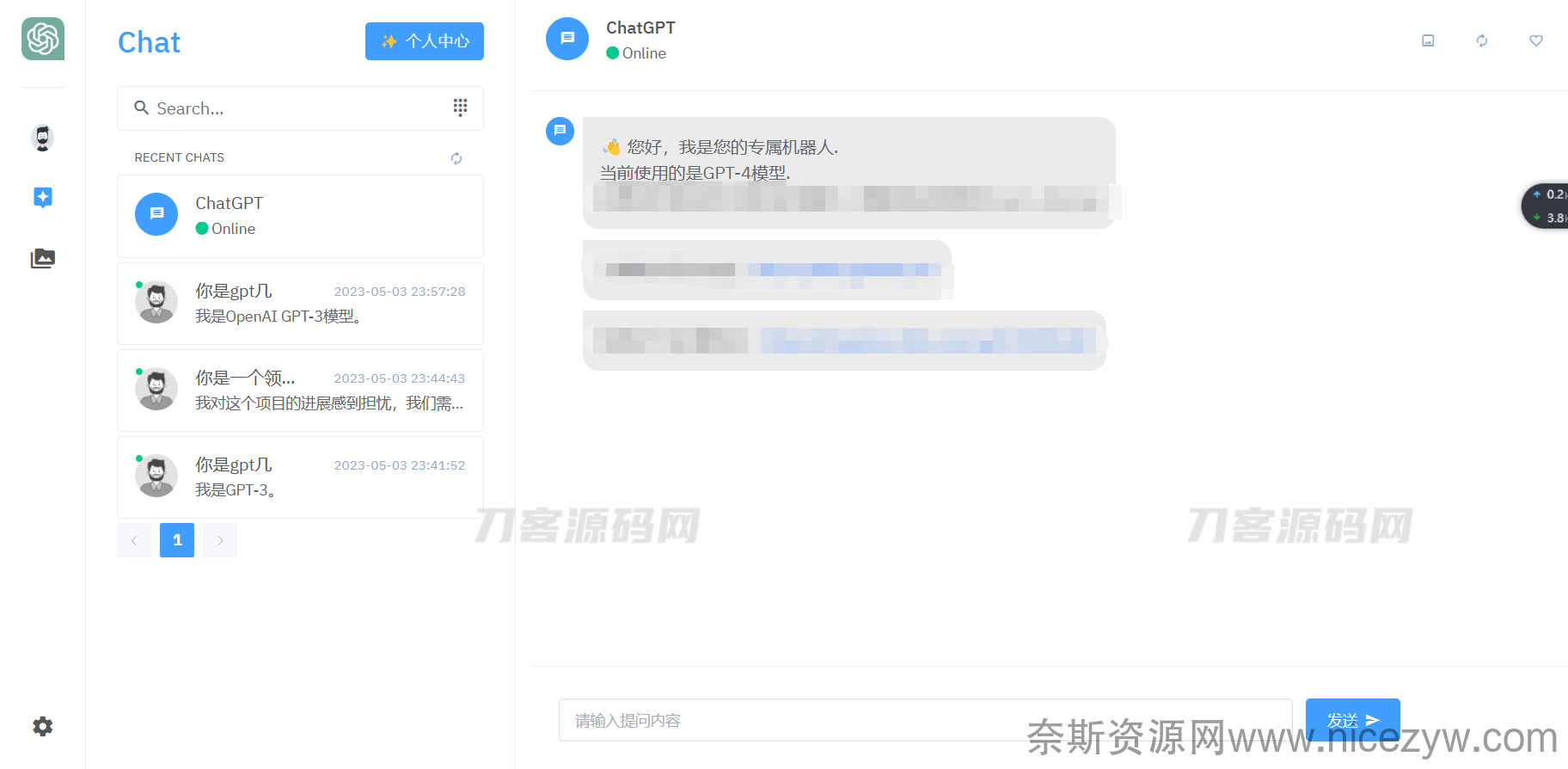1568x769 pixels.
Task: Open the dotted grid icon in the search box
Action: pyautogui.click(x=461, y=108)
